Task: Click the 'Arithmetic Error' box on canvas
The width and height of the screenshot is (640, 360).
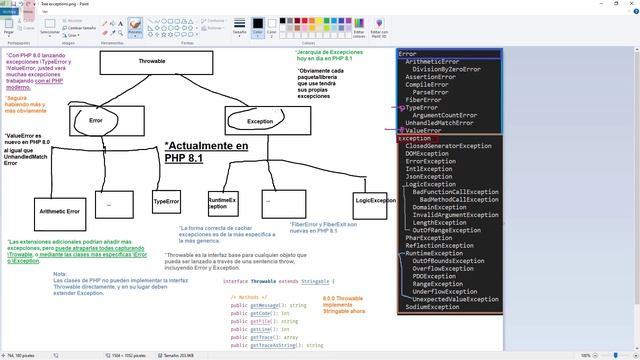Action: point(60,214)
